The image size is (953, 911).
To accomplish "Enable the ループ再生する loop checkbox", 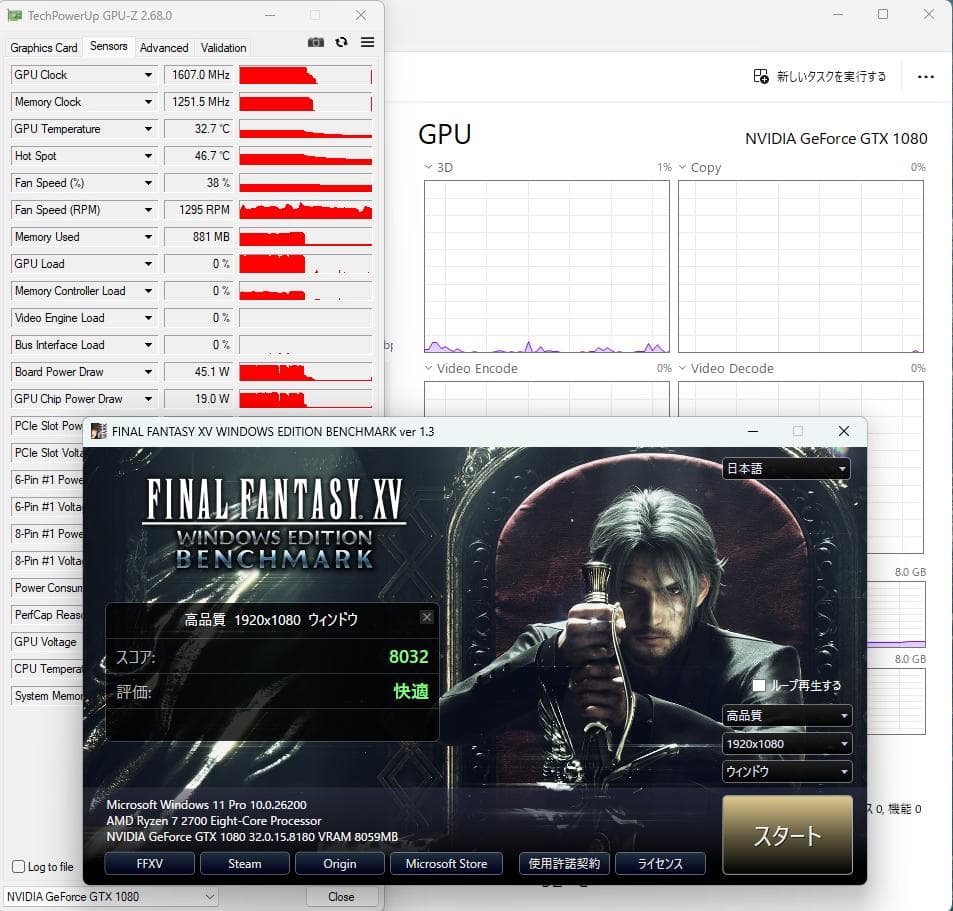I will (x=759, y=685).
